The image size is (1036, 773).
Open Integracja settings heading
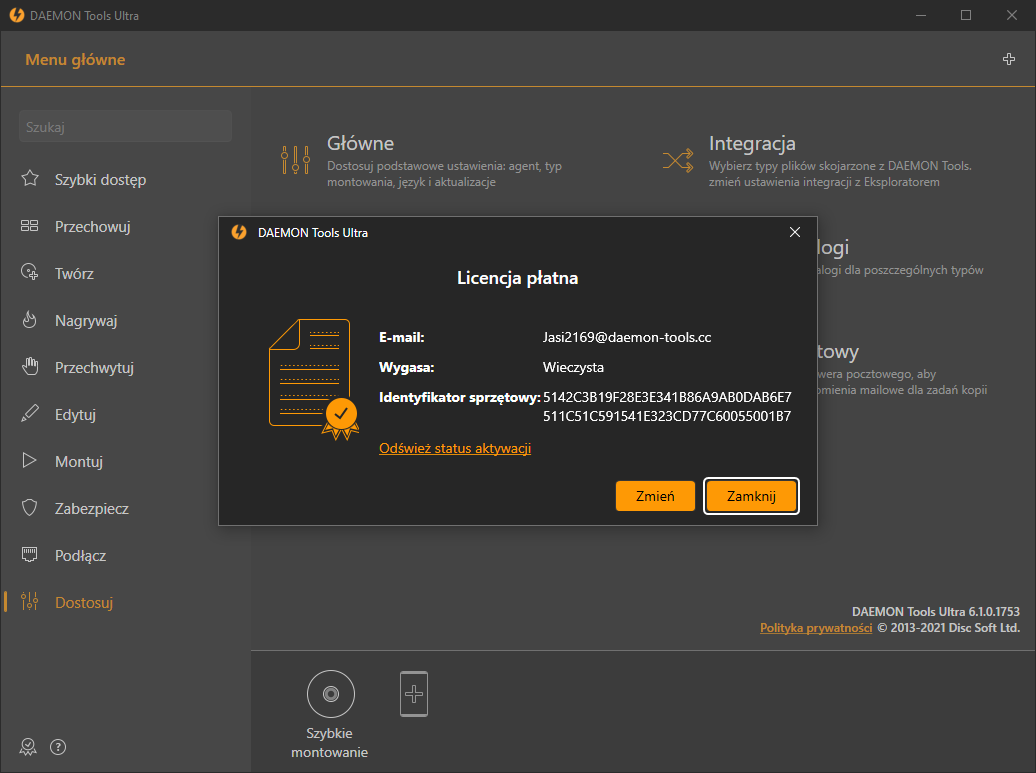click(752, 143)
